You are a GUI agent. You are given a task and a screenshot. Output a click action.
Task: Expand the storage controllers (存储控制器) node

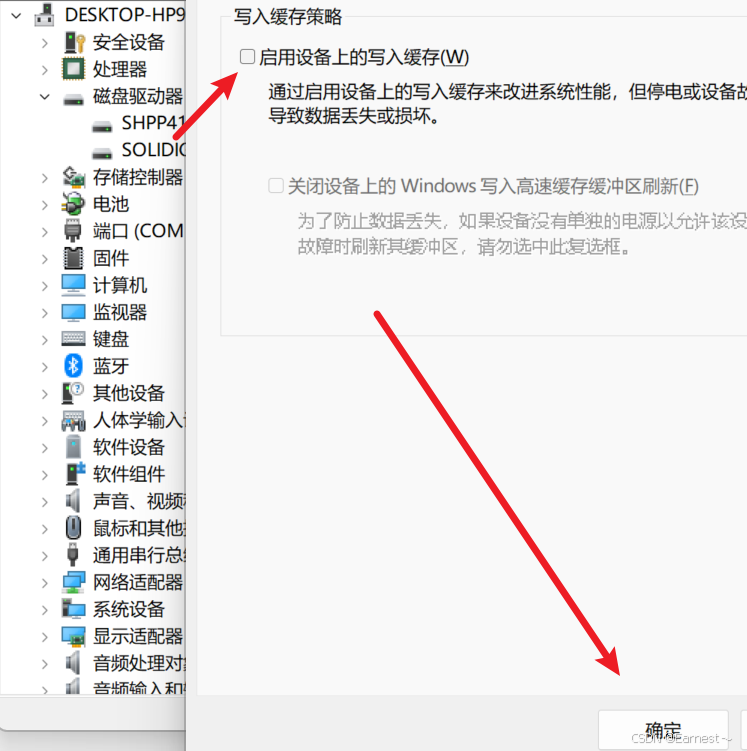45,178
